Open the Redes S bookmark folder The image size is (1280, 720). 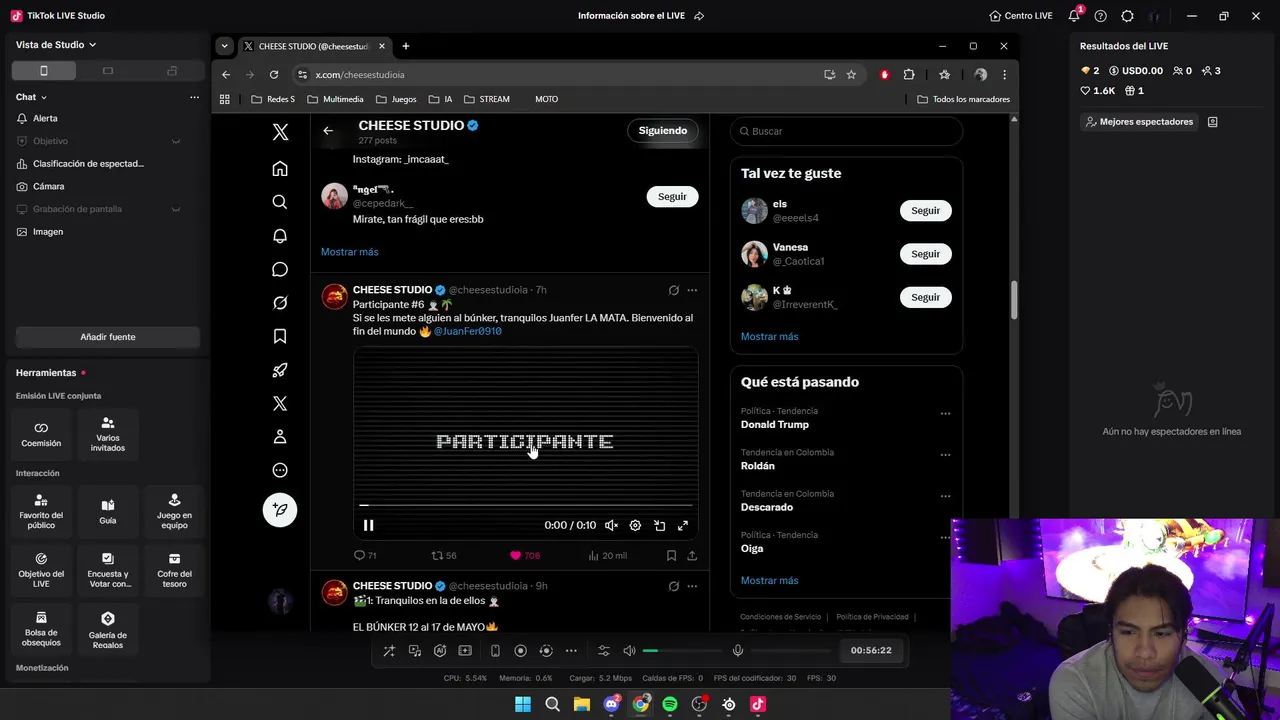click(273, 99)
